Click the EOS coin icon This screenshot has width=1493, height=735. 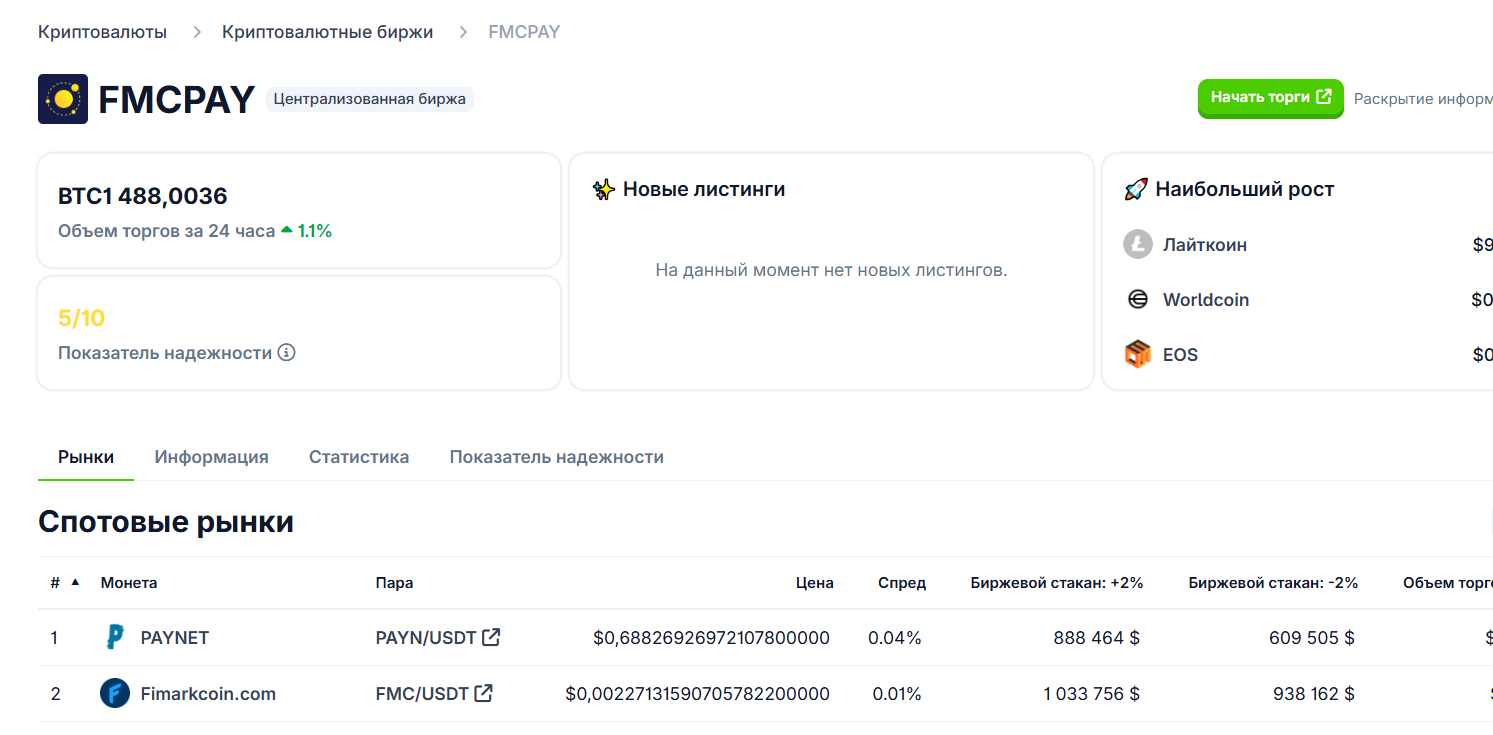(x=1138, y=354)
